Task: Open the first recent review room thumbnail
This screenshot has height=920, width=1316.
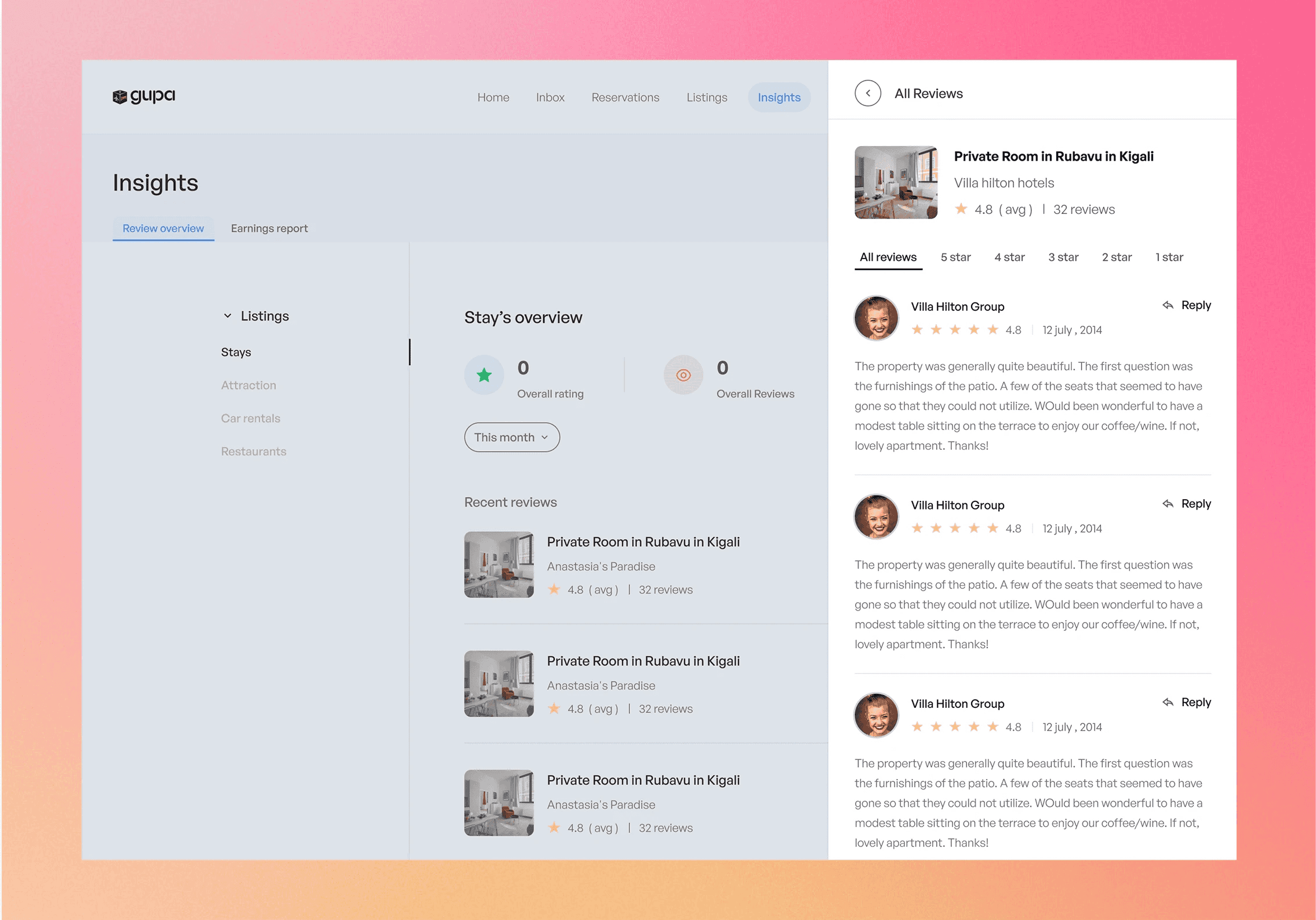Action: tap(499, 565)
